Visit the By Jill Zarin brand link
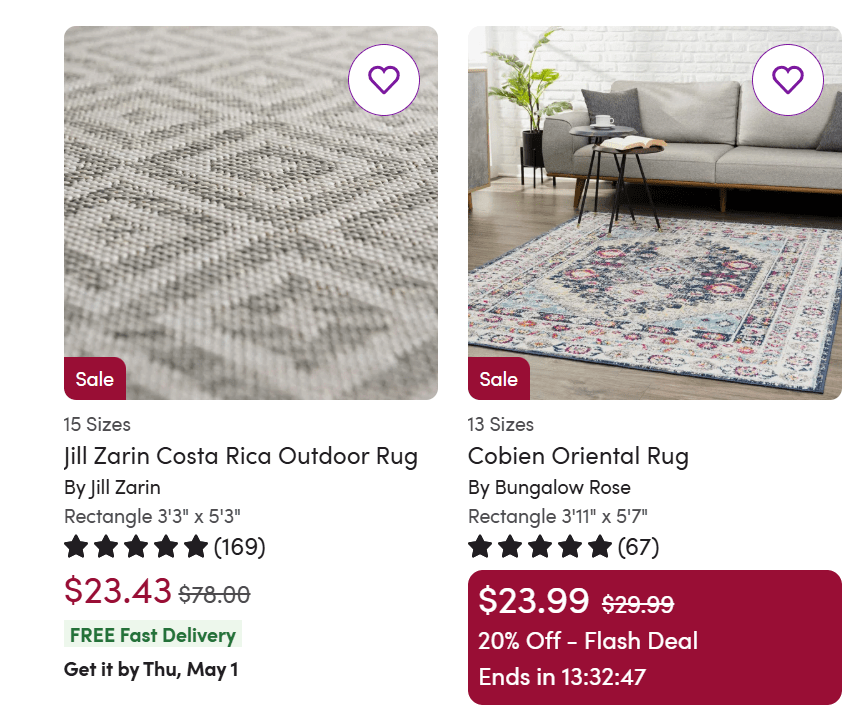Screen dimensions: 850x709 pos(112,488)
